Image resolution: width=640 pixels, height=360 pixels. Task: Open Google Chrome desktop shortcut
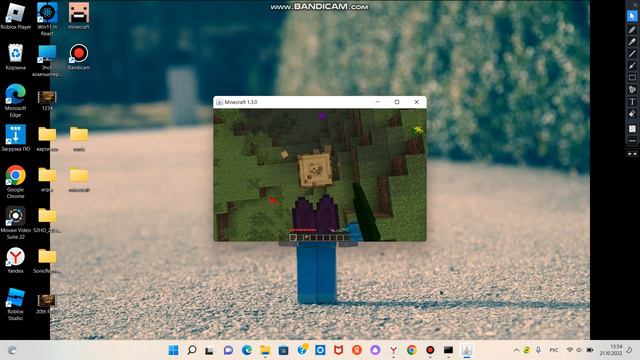pos(16,182)
